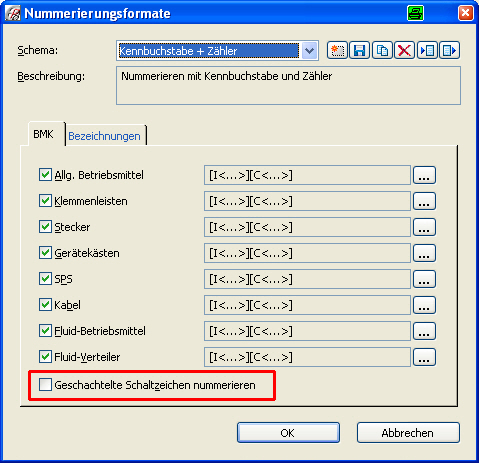This screenshot has height=463, width=479.
Task: Click the new schema icon
Action: coord(337,51)
